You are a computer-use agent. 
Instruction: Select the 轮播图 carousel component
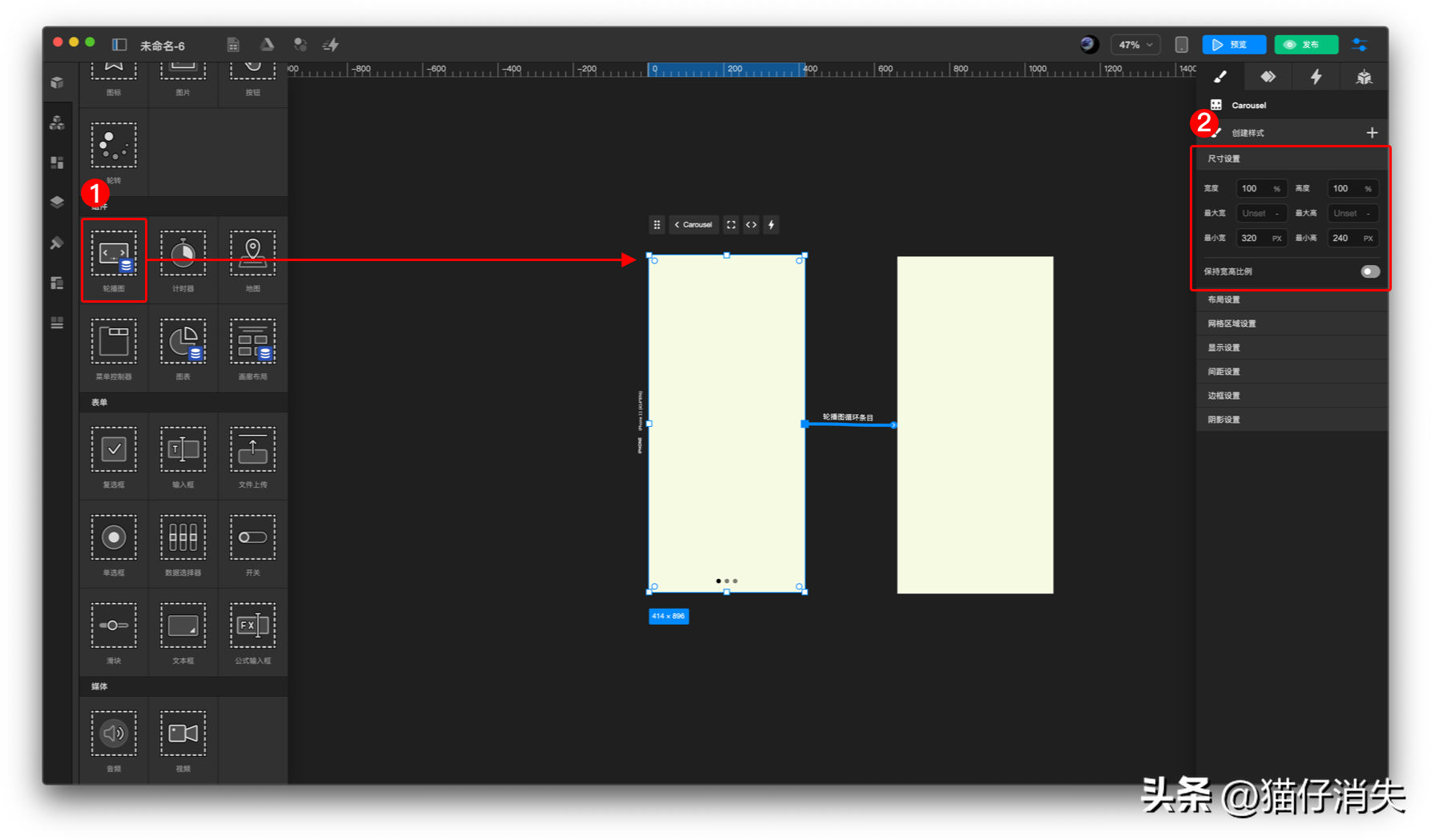click(114, 259)
